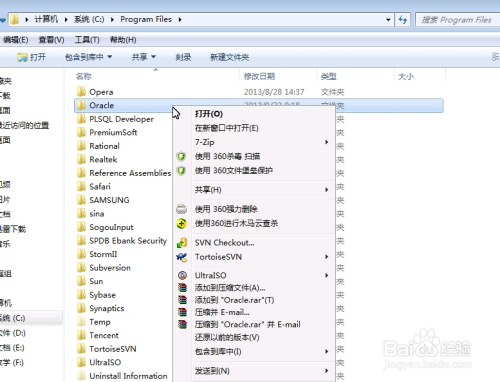Select the Reference Assemblies folder name

(130, 173)
